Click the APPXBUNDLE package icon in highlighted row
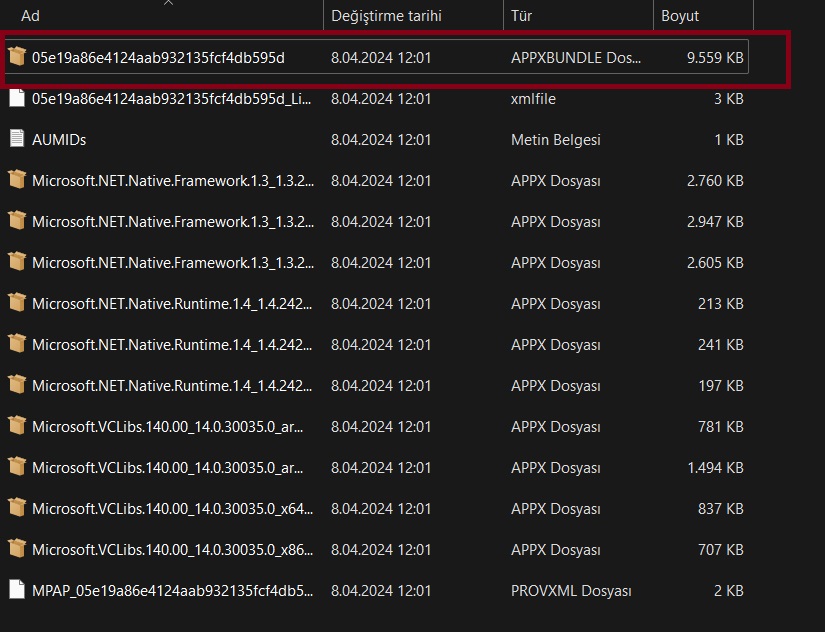Image resolution: width=825 pixels, height=632 pixels. click(x=16, y=58)
